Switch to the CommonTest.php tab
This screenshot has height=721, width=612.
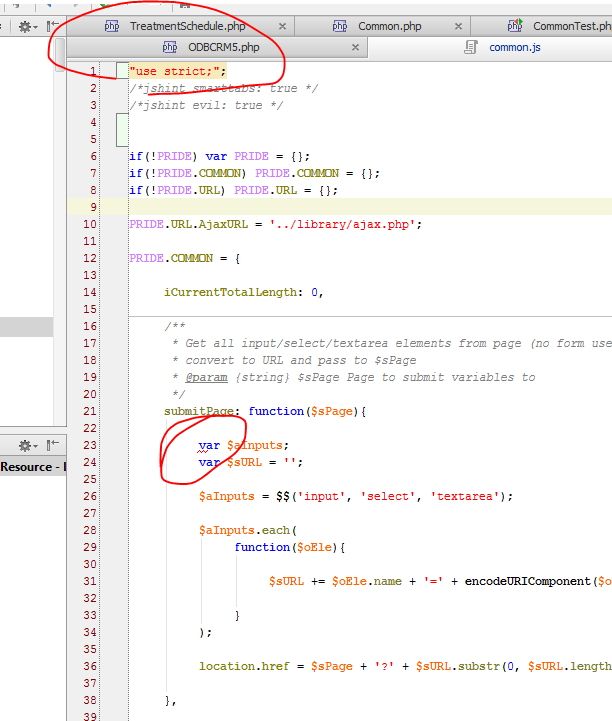pyautogui.click(x=572, y=26)
